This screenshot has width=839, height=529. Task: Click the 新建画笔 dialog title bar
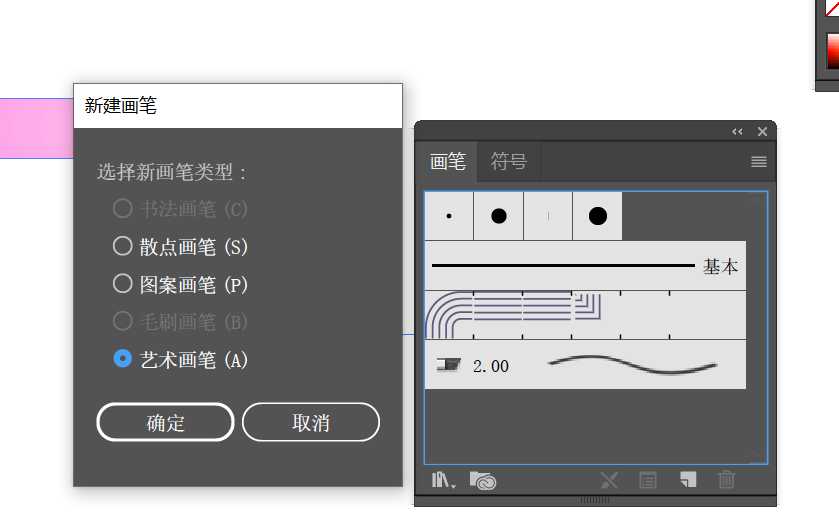[238, 105]
